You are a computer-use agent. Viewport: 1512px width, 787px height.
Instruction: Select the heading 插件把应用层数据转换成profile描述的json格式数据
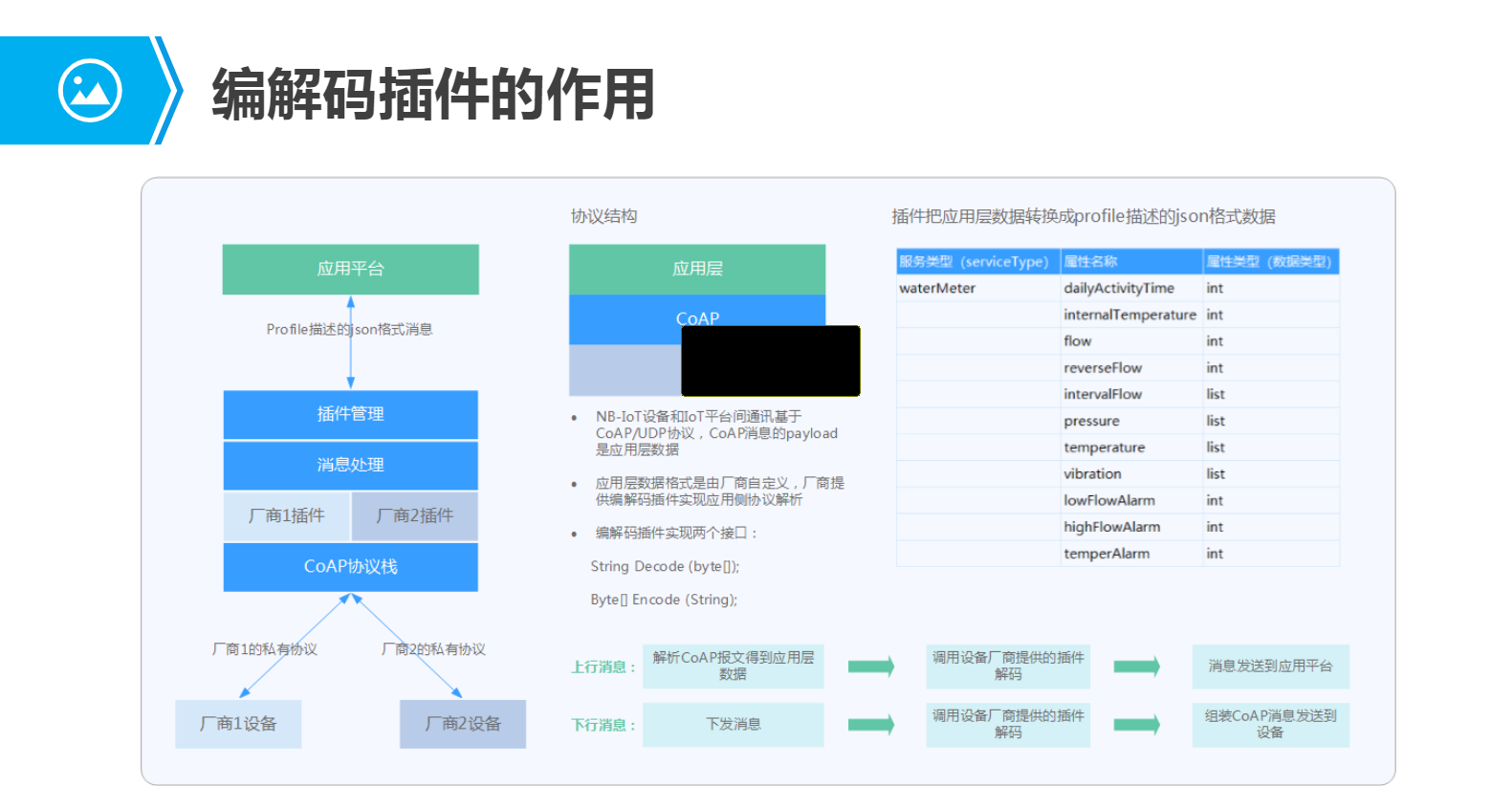coord(1084,216)
